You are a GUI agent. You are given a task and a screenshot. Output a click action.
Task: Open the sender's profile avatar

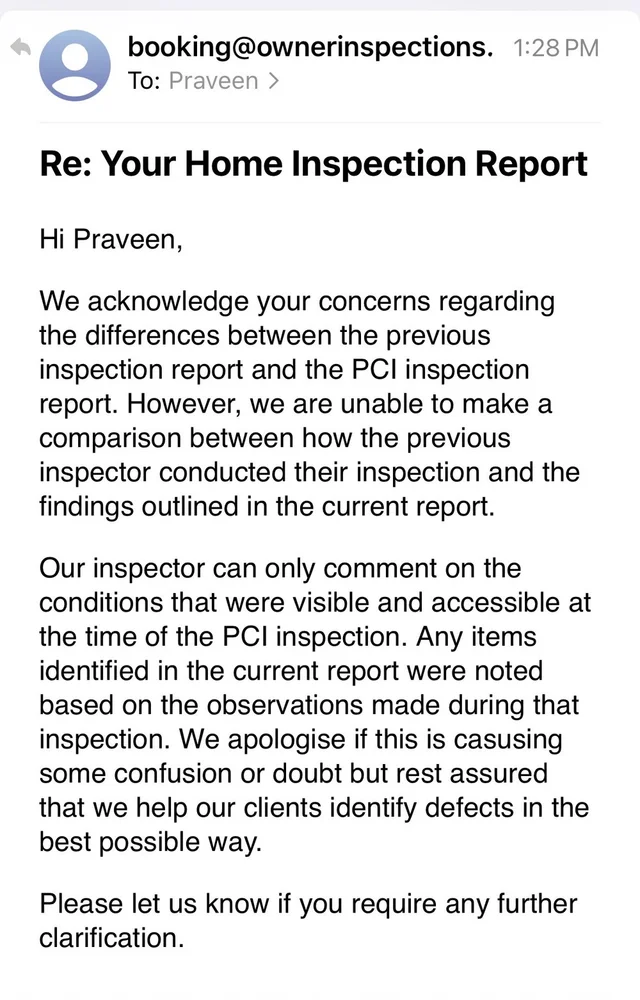click(x=75, y=65)
